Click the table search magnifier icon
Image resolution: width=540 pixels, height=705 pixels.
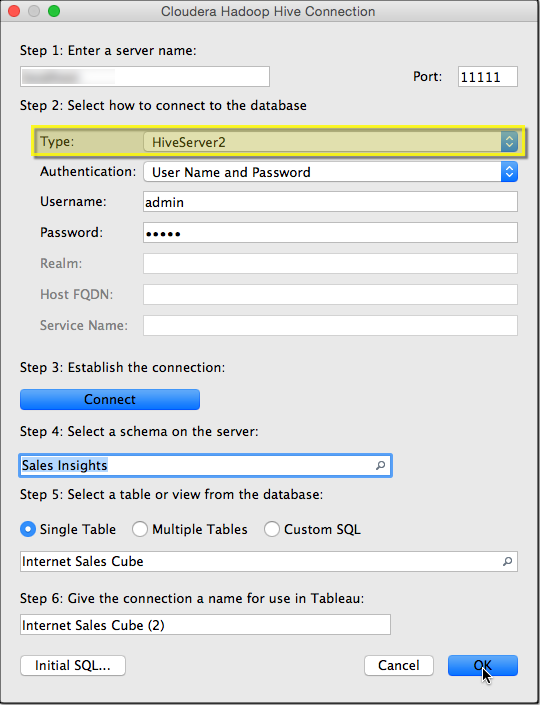pos(507,562)
